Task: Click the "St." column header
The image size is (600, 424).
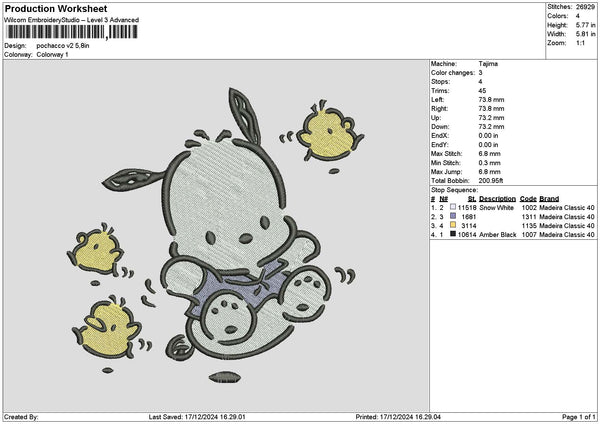Action: point(472,199)
